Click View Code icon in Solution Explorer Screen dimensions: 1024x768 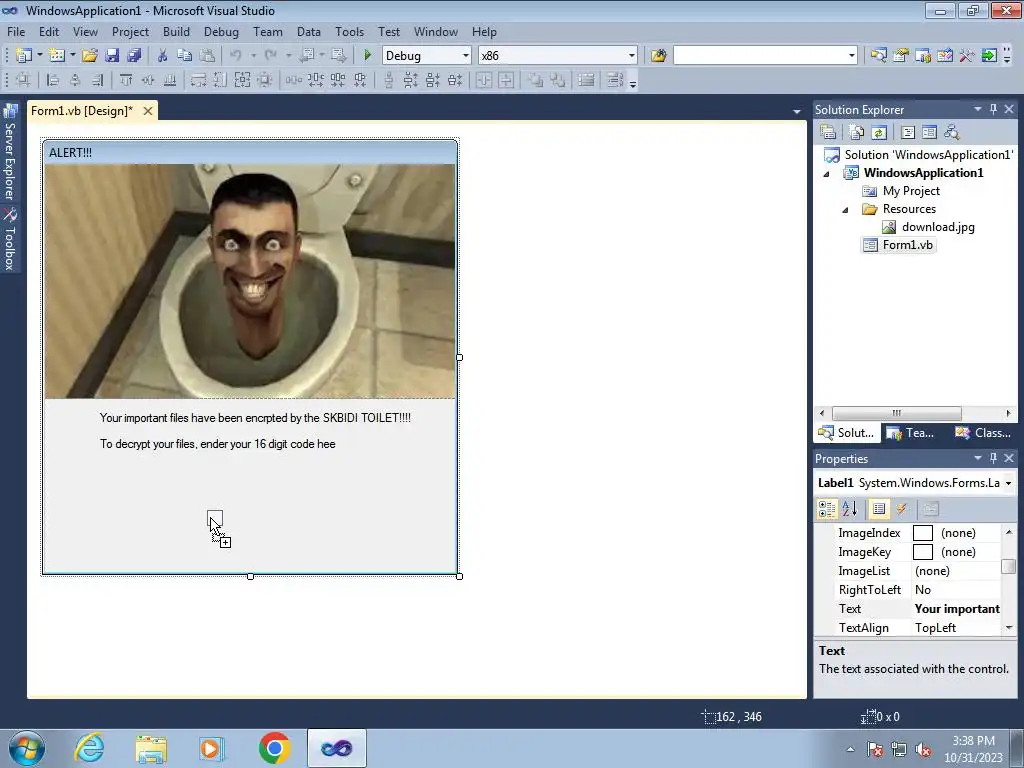(908, 133)
